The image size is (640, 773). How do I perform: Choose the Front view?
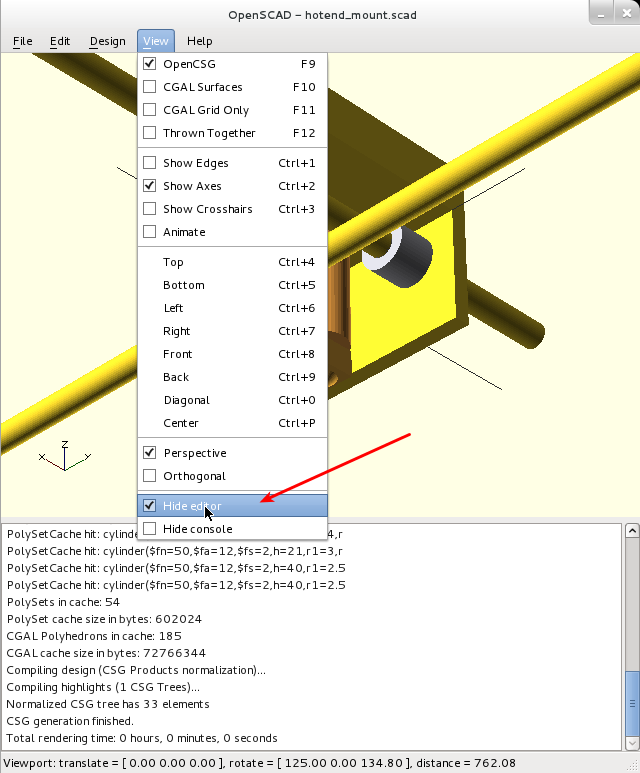232,354
